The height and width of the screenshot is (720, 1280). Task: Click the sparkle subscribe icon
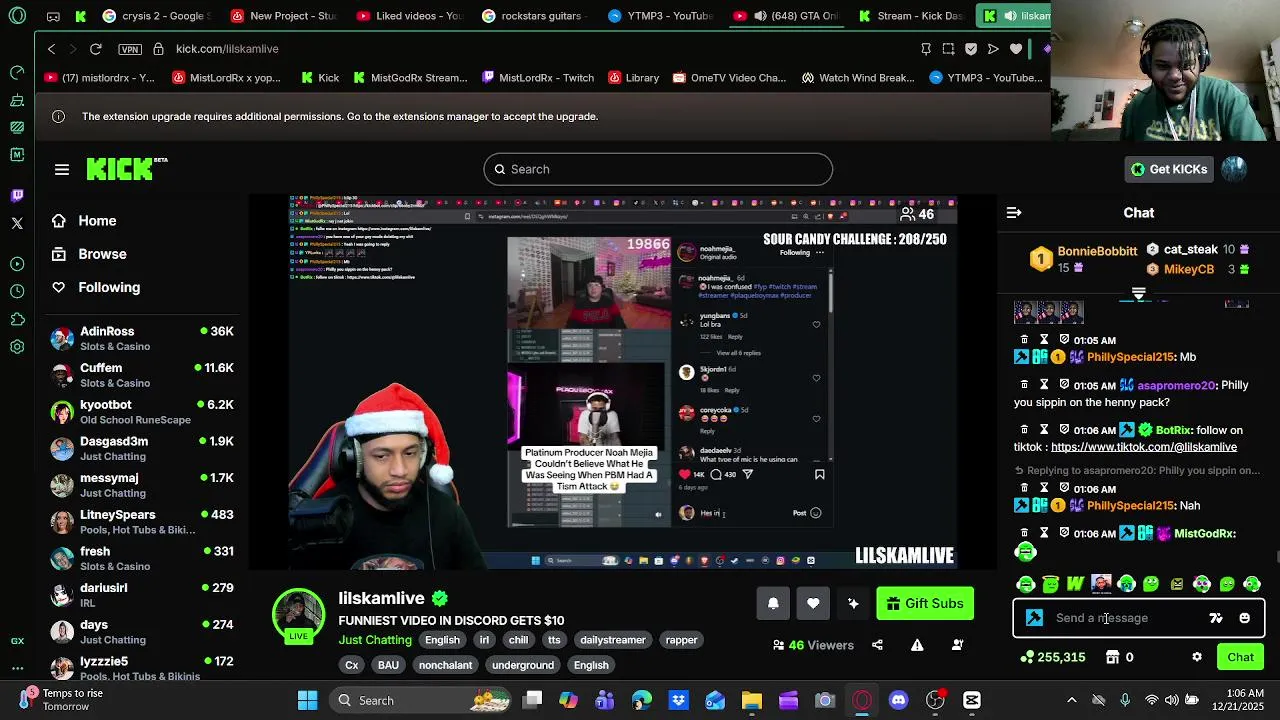853,603
